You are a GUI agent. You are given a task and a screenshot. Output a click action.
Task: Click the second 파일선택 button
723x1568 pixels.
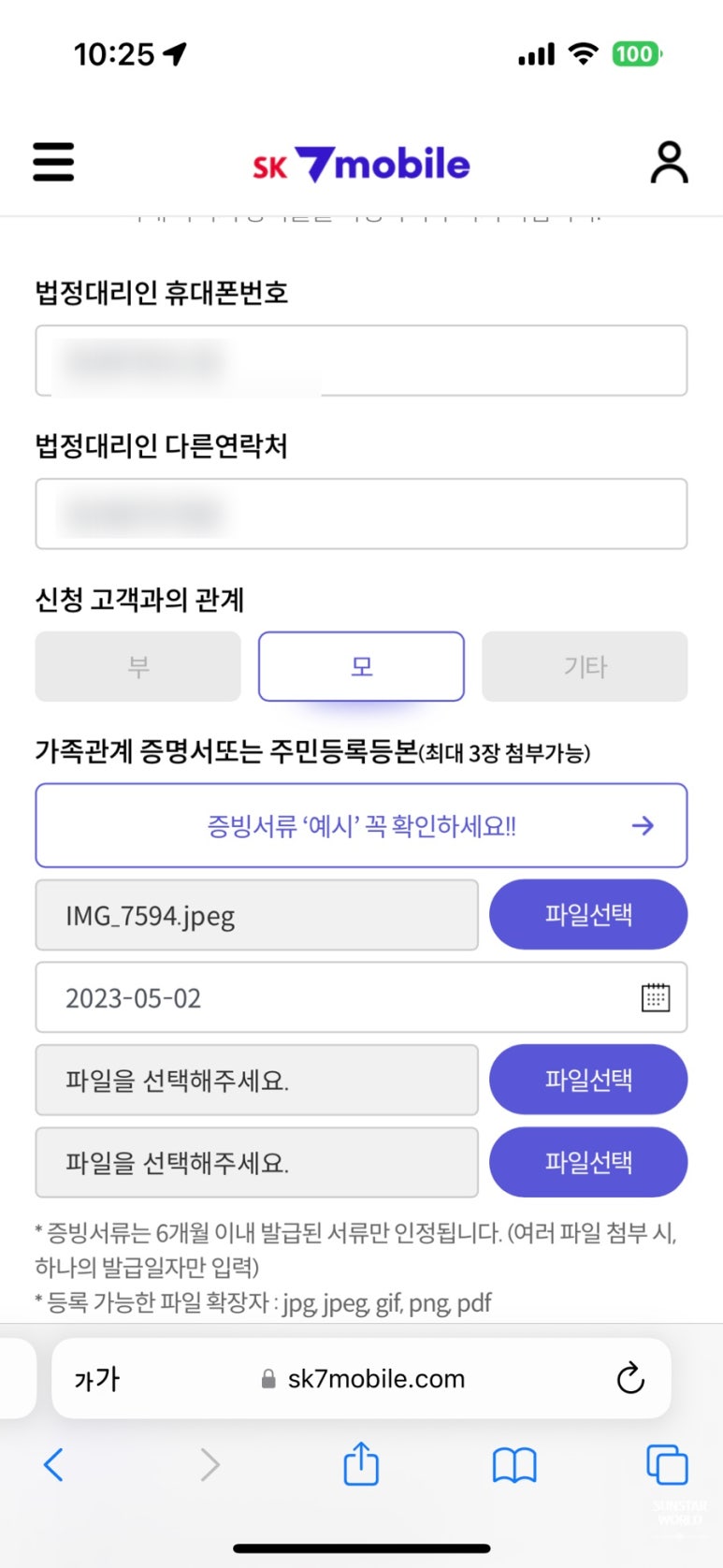pyautogui.click(x=588, y=1080)
